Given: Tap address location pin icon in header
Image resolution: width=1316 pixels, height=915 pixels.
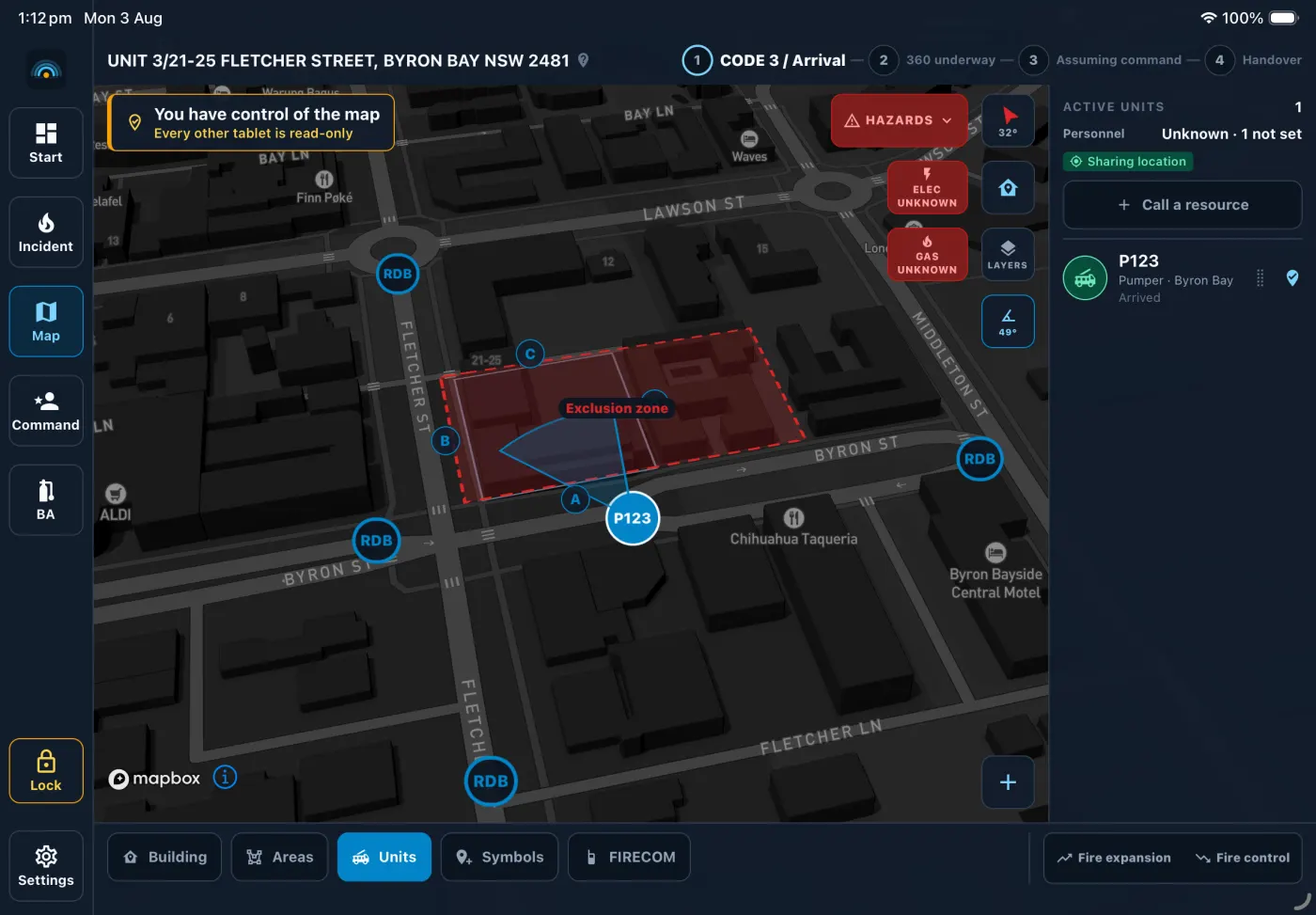Looking at the screenshot, I should pos(583,60).
